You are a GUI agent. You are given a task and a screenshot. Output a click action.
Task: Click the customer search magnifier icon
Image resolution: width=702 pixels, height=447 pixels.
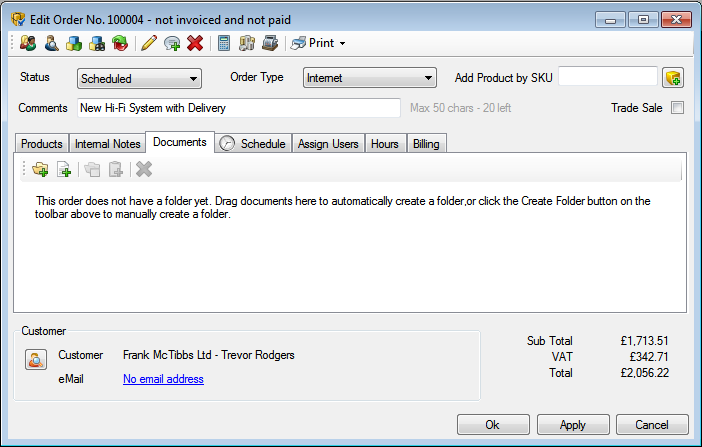click(50, 43)
